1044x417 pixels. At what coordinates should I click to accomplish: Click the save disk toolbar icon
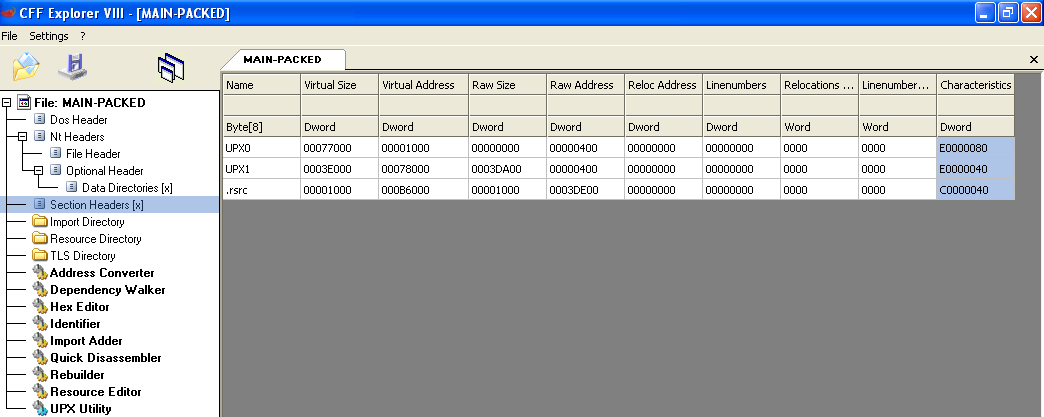tap(74, 67)
